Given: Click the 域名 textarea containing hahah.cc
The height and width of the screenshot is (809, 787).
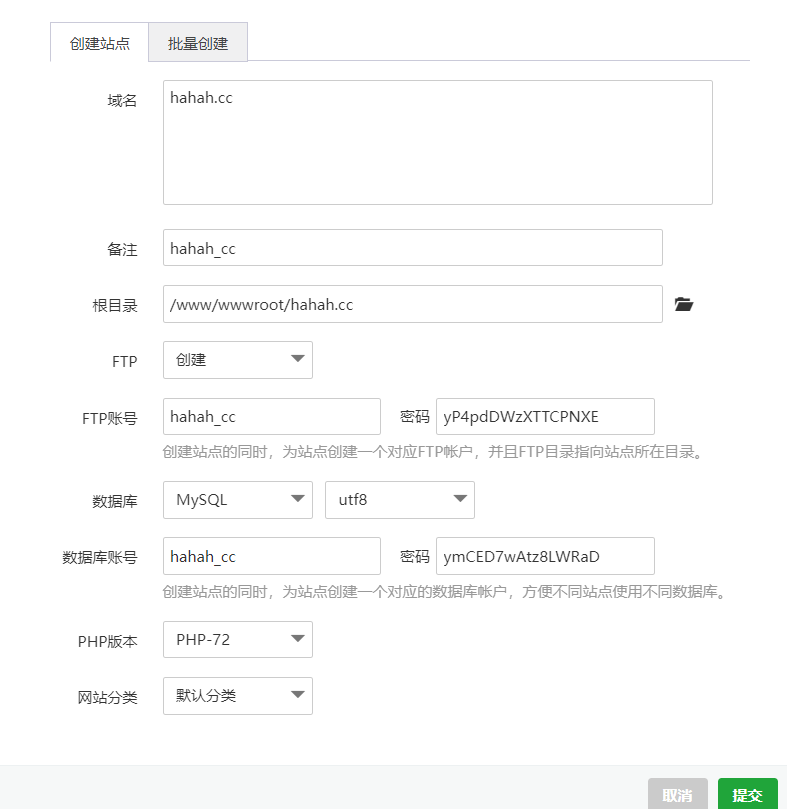Looking at the screenshot, I should 438,142.
